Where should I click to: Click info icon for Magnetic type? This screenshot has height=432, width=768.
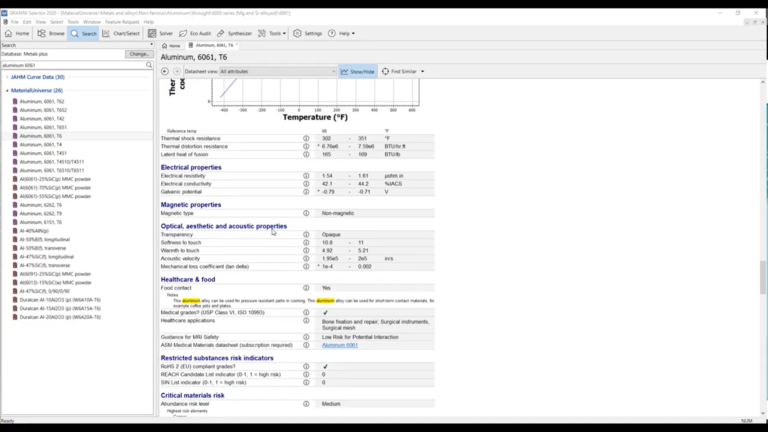pos(306,213)
